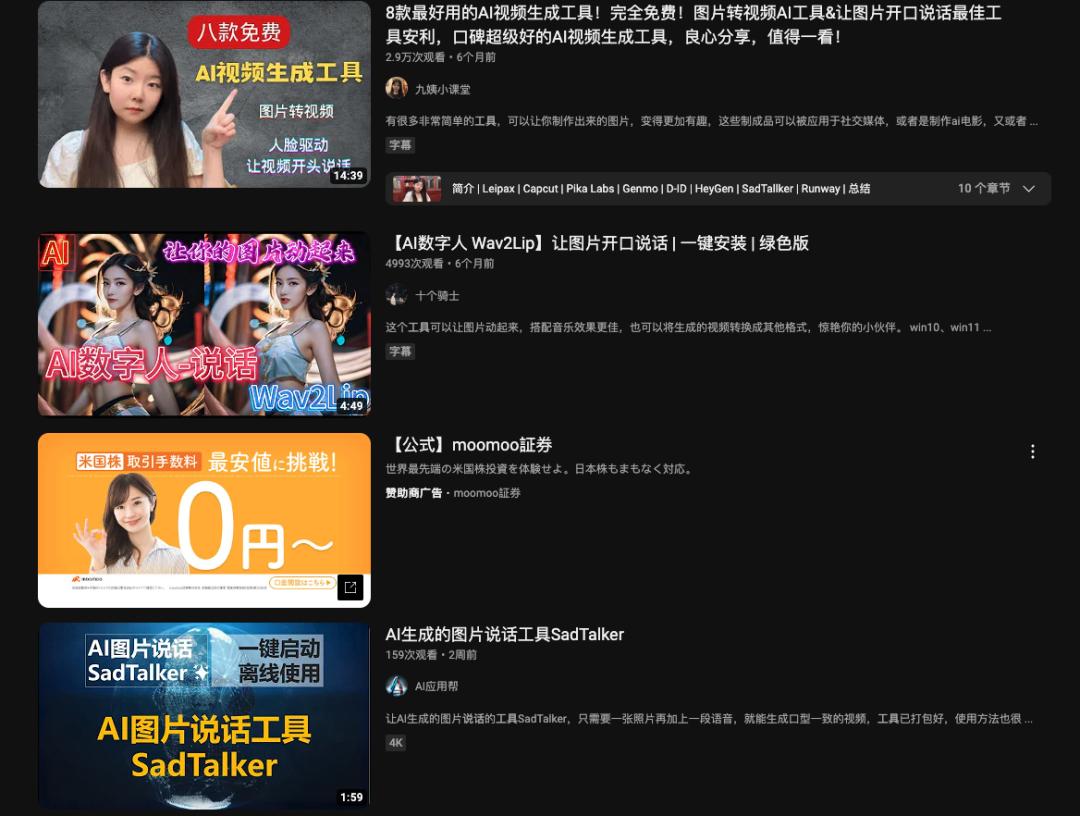Open the Wav2Lip AI数字人 video thumbnail
This screenshot has width=1080, height=816.
(x=204, y=324)
